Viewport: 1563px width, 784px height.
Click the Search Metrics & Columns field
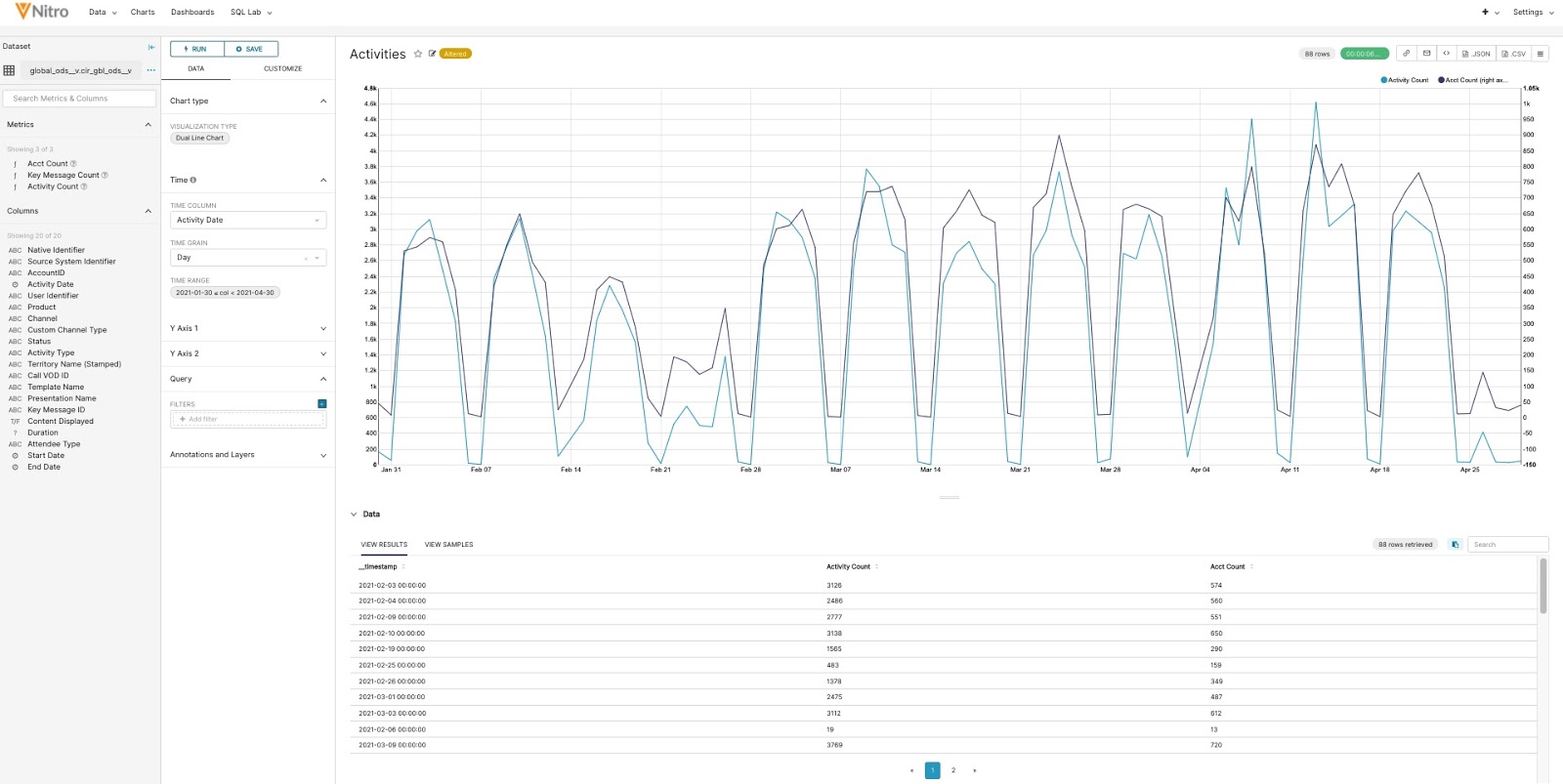[x=79, y=99]
